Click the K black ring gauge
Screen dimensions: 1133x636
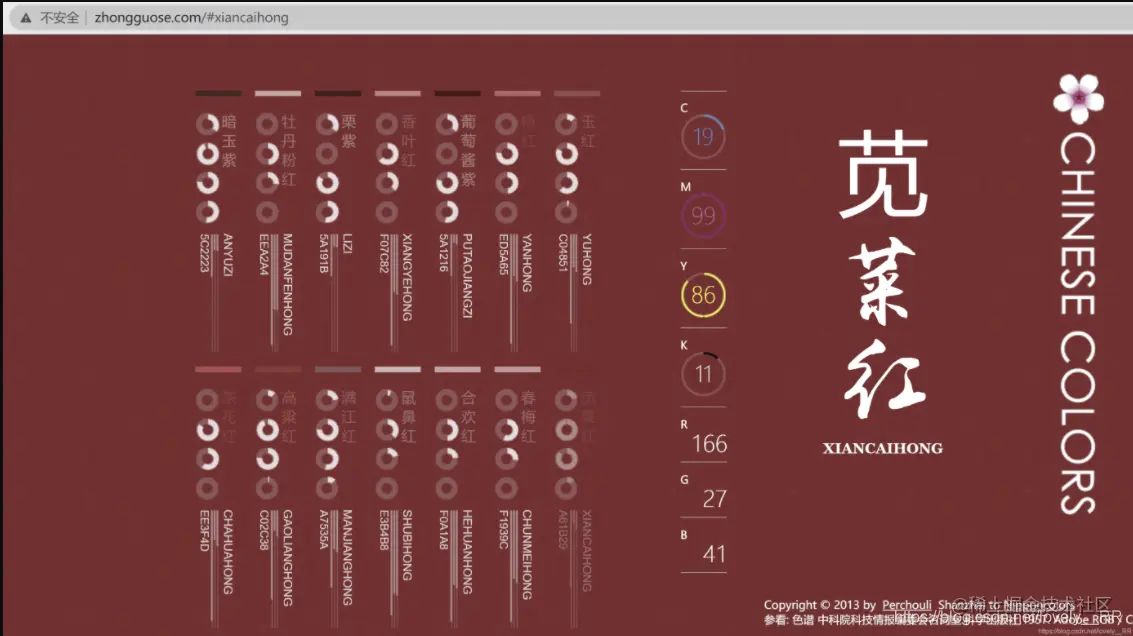point(702,373)
